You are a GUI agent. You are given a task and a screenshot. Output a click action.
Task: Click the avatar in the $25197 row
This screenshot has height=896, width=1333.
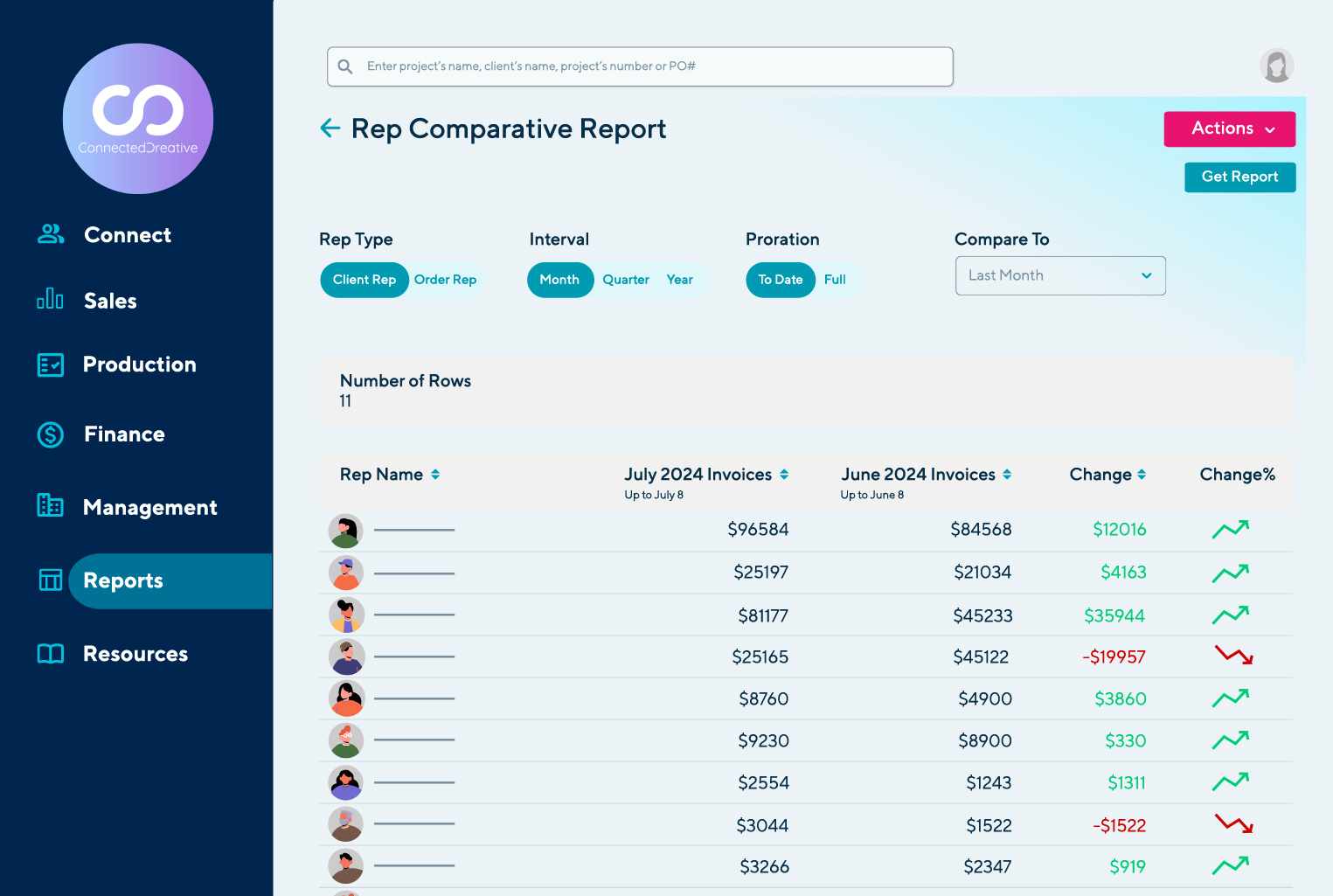tap(346, 573)
